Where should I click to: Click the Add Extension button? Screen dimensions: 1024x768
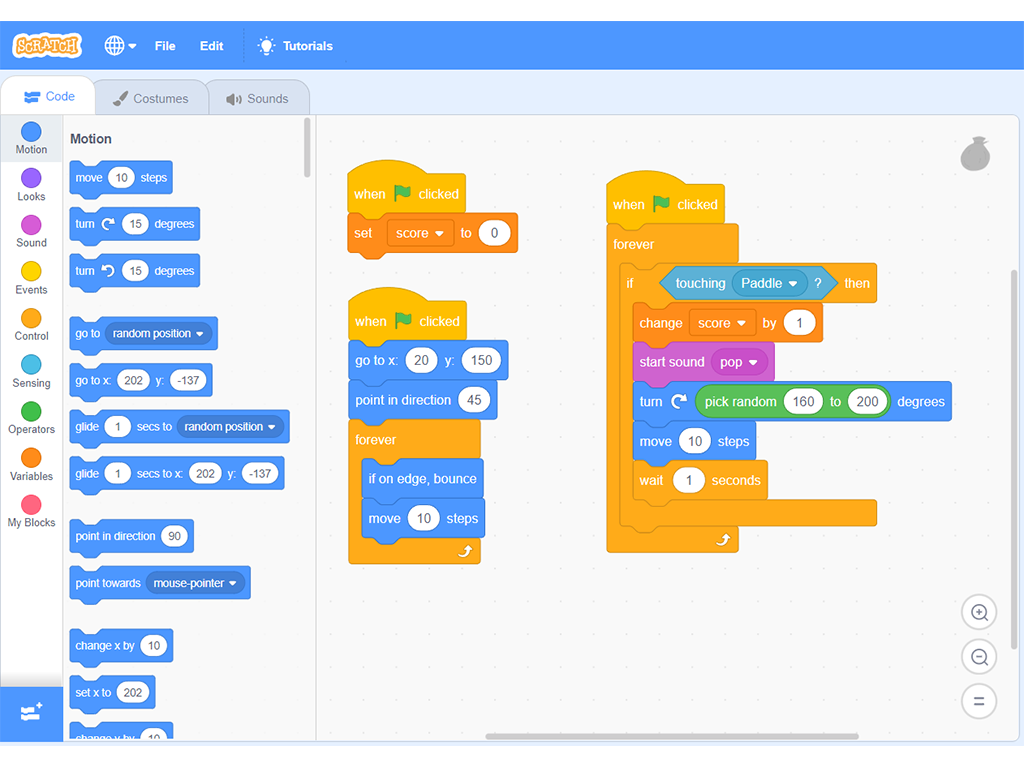pos(31,713)
